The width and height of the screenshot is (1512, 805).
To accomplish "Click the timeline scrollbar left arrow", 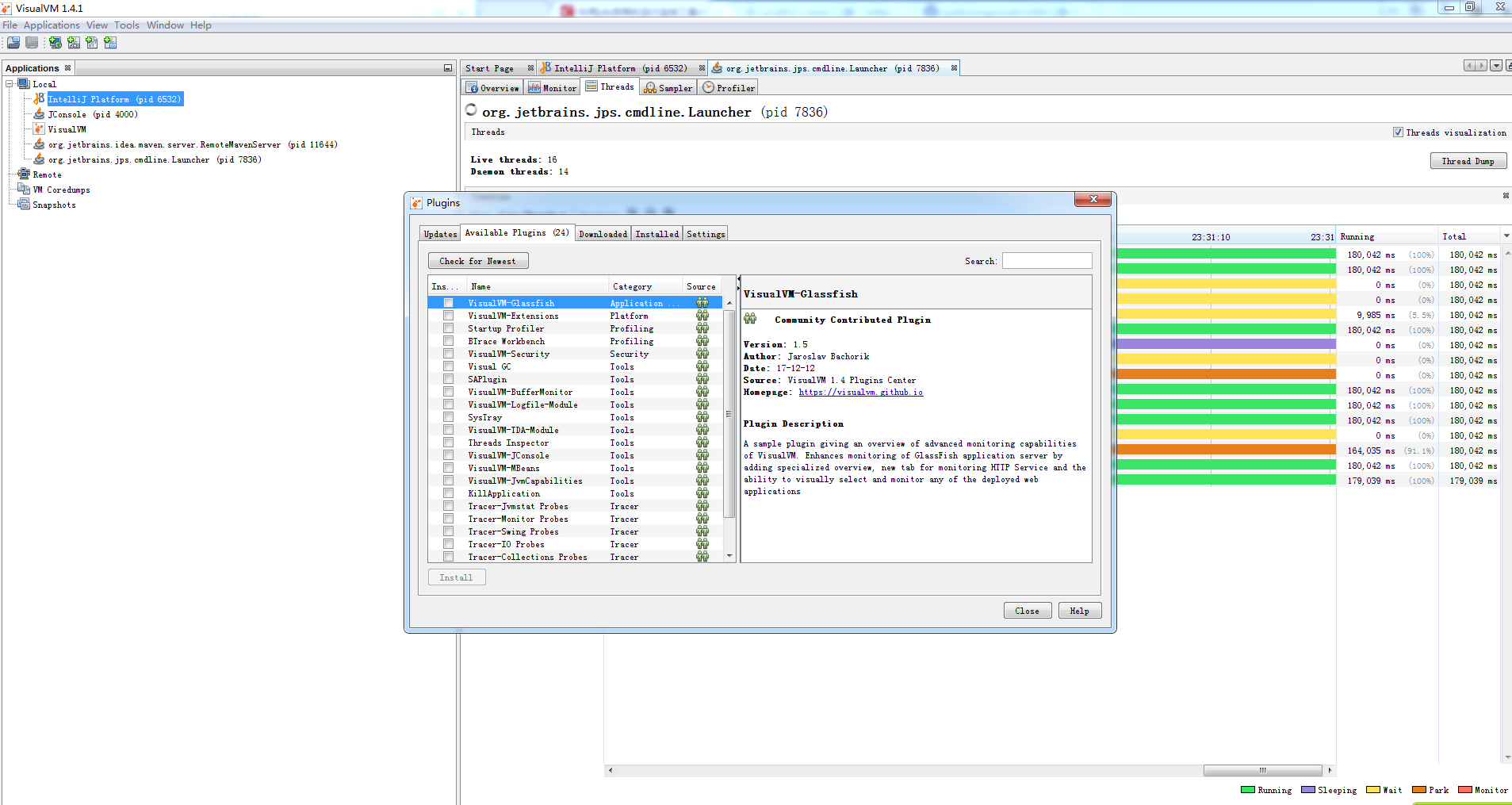I will click(x=610, y=770).
